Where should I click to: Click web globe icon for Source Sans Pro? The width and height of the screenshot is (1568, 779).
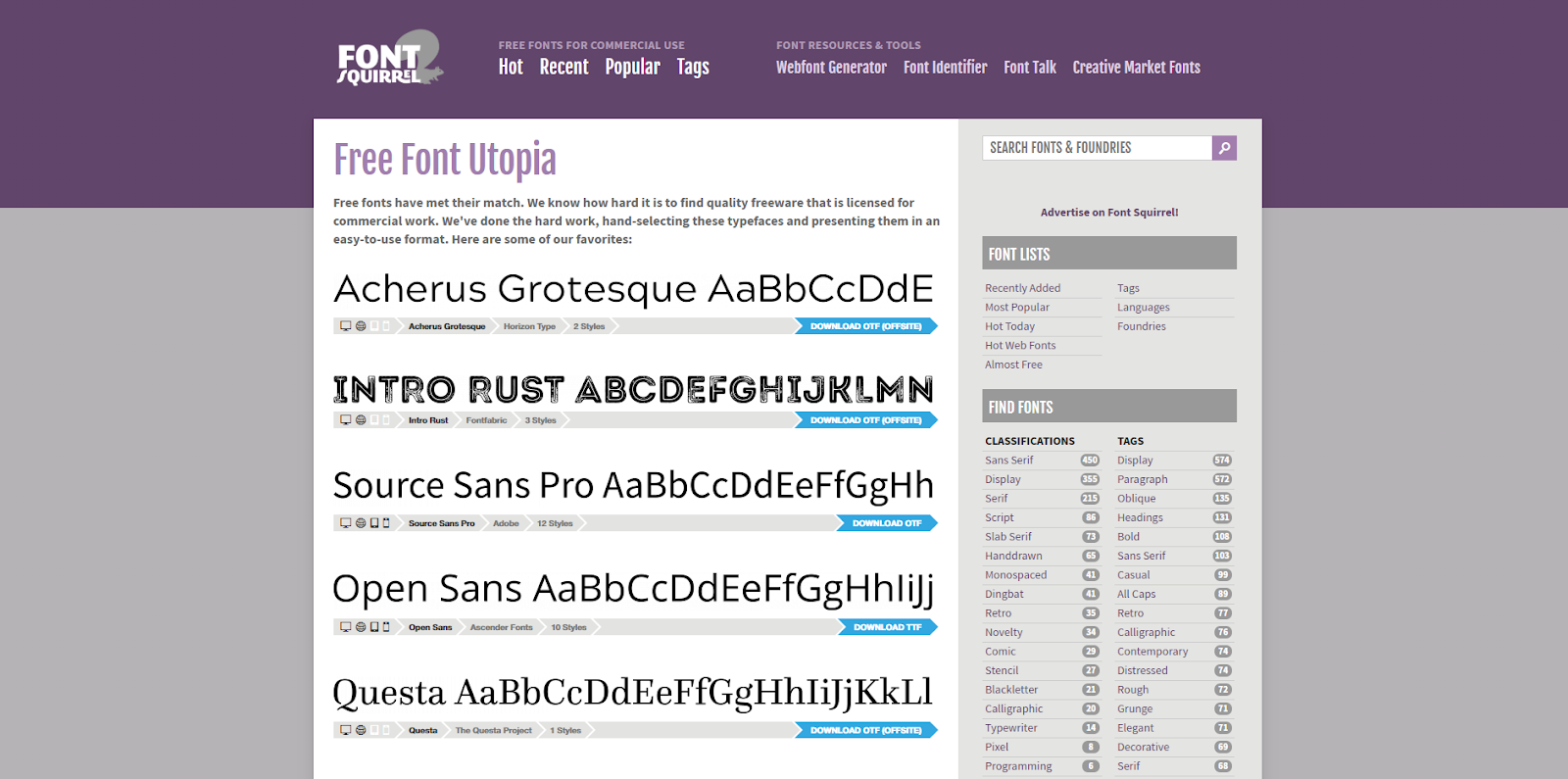[x=361, y=523]
